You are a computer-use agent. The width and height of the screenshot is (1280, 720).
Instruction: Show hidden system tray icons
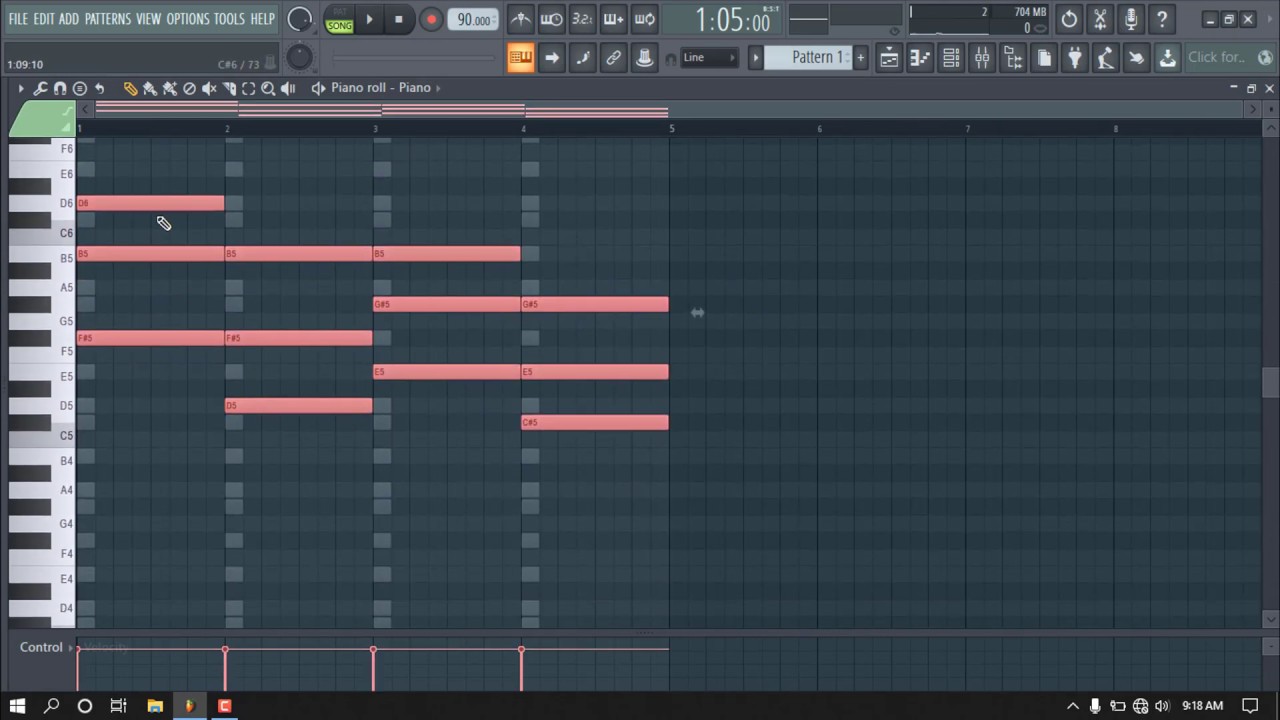pyautogui.click(x=1072, y=706)
